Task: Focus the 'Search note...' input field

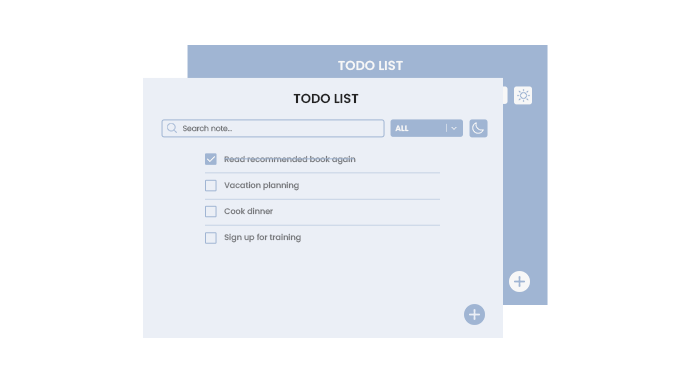Action: (x=273, y=128)
